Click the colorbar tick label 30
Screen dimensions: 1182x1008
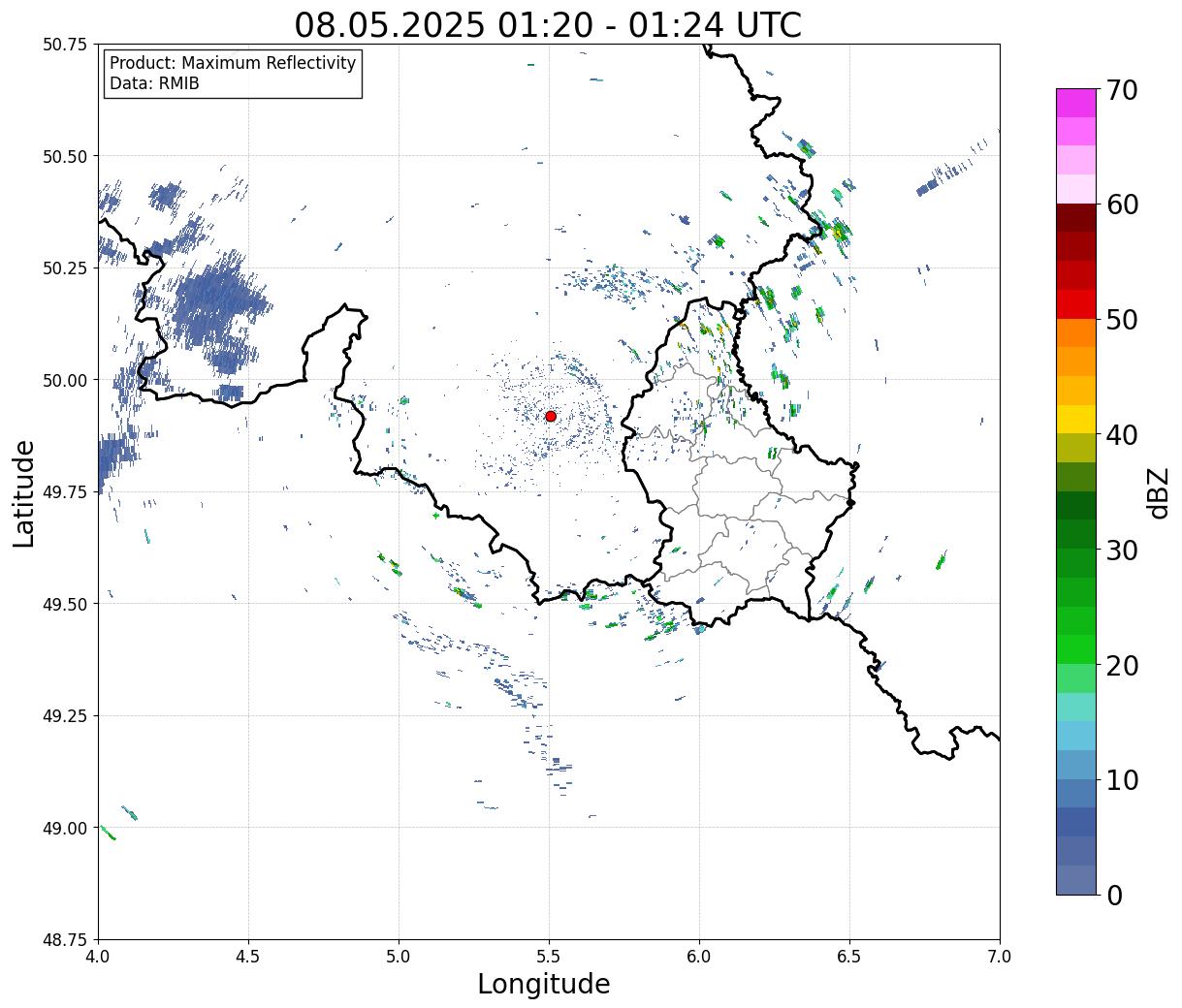point(1122,551)
